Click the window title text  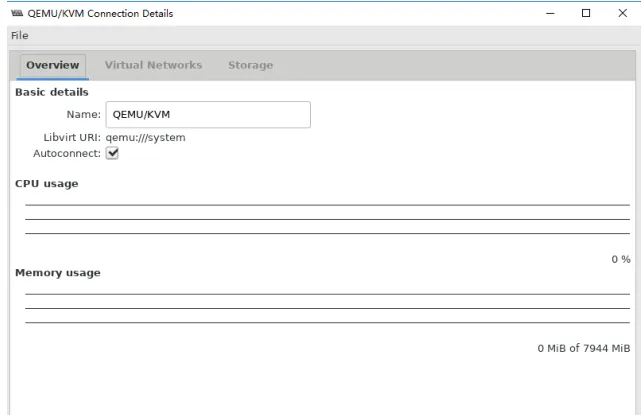pyautogui.click(x=100, y=14)
